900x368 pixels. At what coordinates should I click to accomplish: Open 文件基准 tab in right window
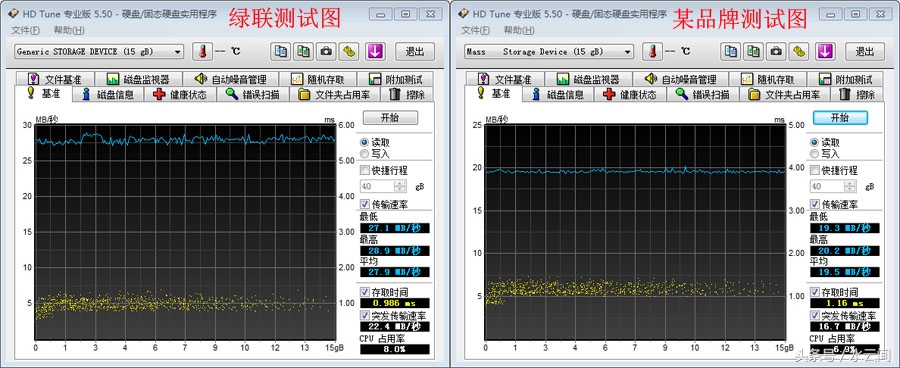tap(505, 79)
